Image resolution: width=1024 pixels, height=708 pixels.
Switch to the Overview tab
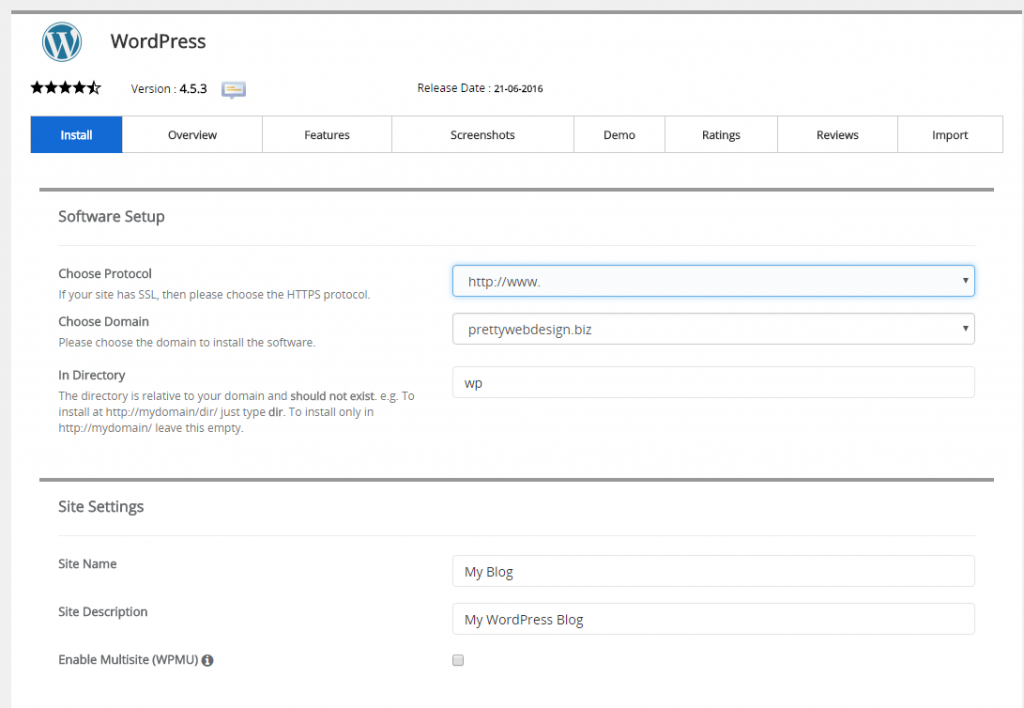[192, 135]
